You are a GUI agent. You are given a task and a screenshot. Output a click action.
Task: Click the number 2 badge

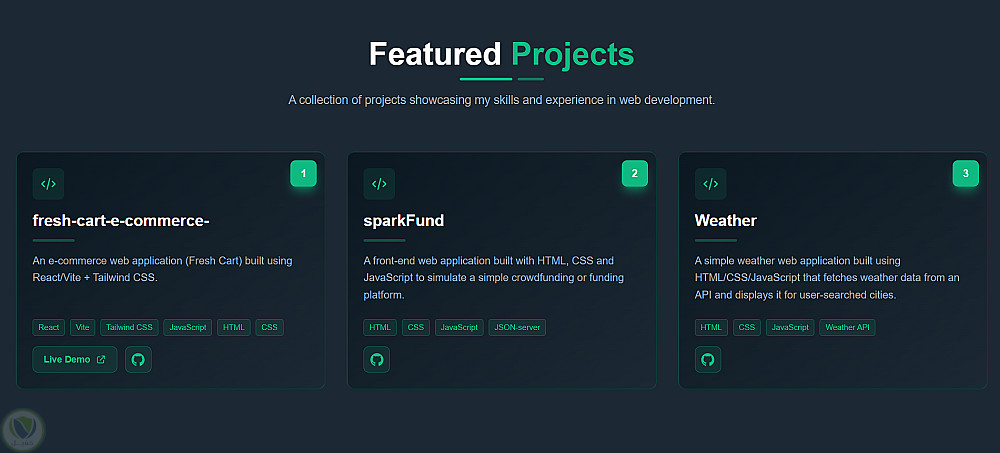pos(634,174)
